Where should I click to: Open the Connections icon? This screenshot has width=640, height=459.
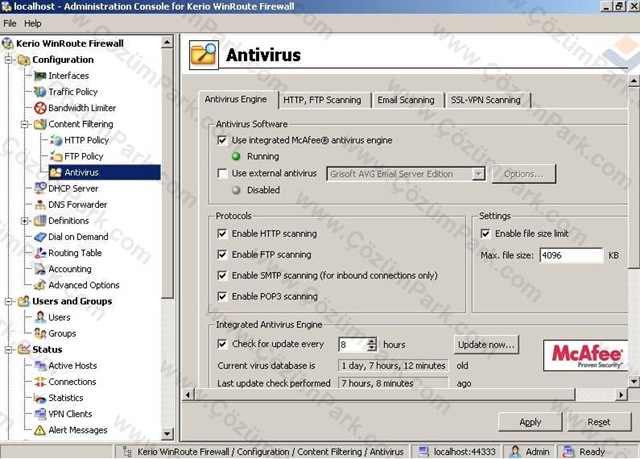40,382
